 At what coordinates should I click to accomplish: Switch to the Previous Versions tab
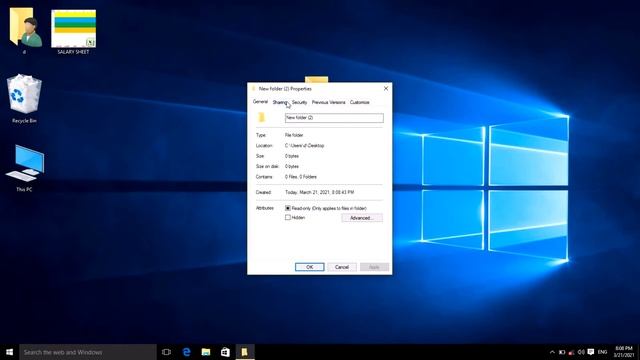click(328, 102)
